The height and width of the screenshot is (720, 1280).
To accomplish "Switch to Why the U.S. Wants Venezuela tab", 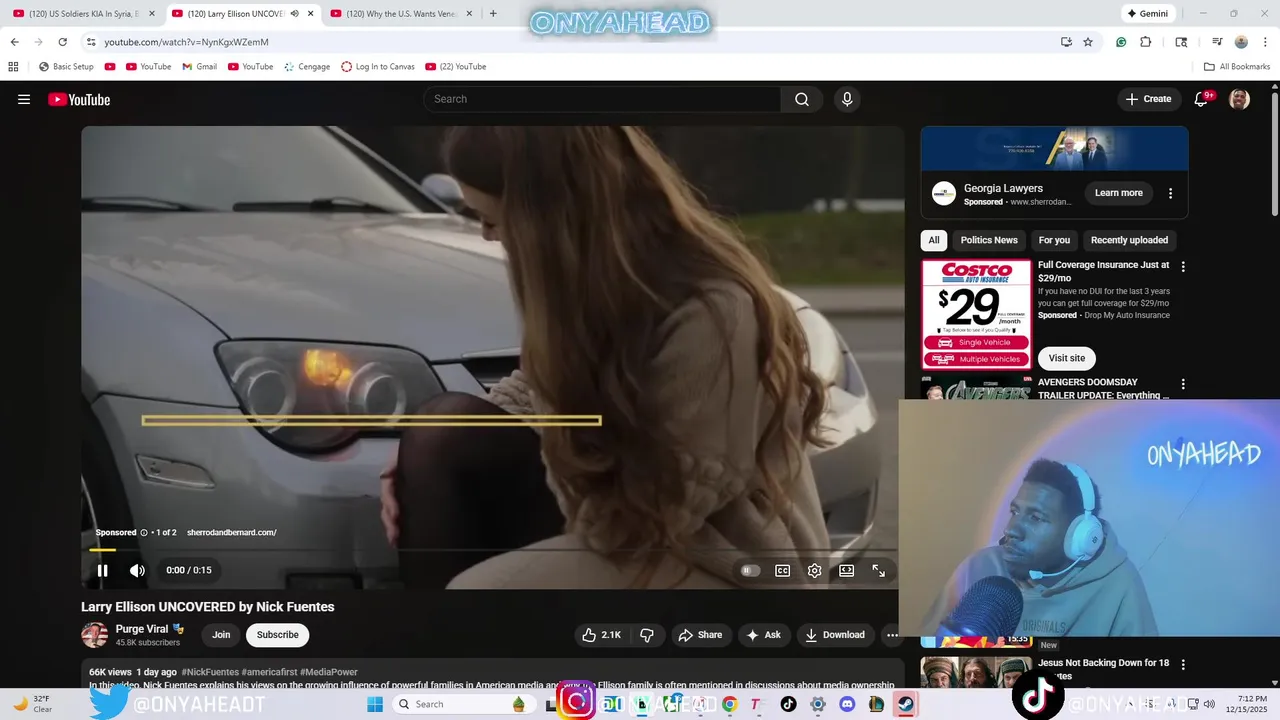I will (x=400, y=14).
